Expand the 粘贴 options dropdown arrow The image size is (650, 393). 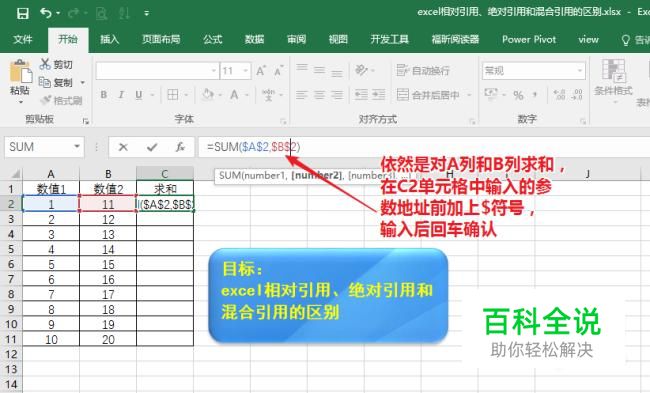tap(20, 102)
